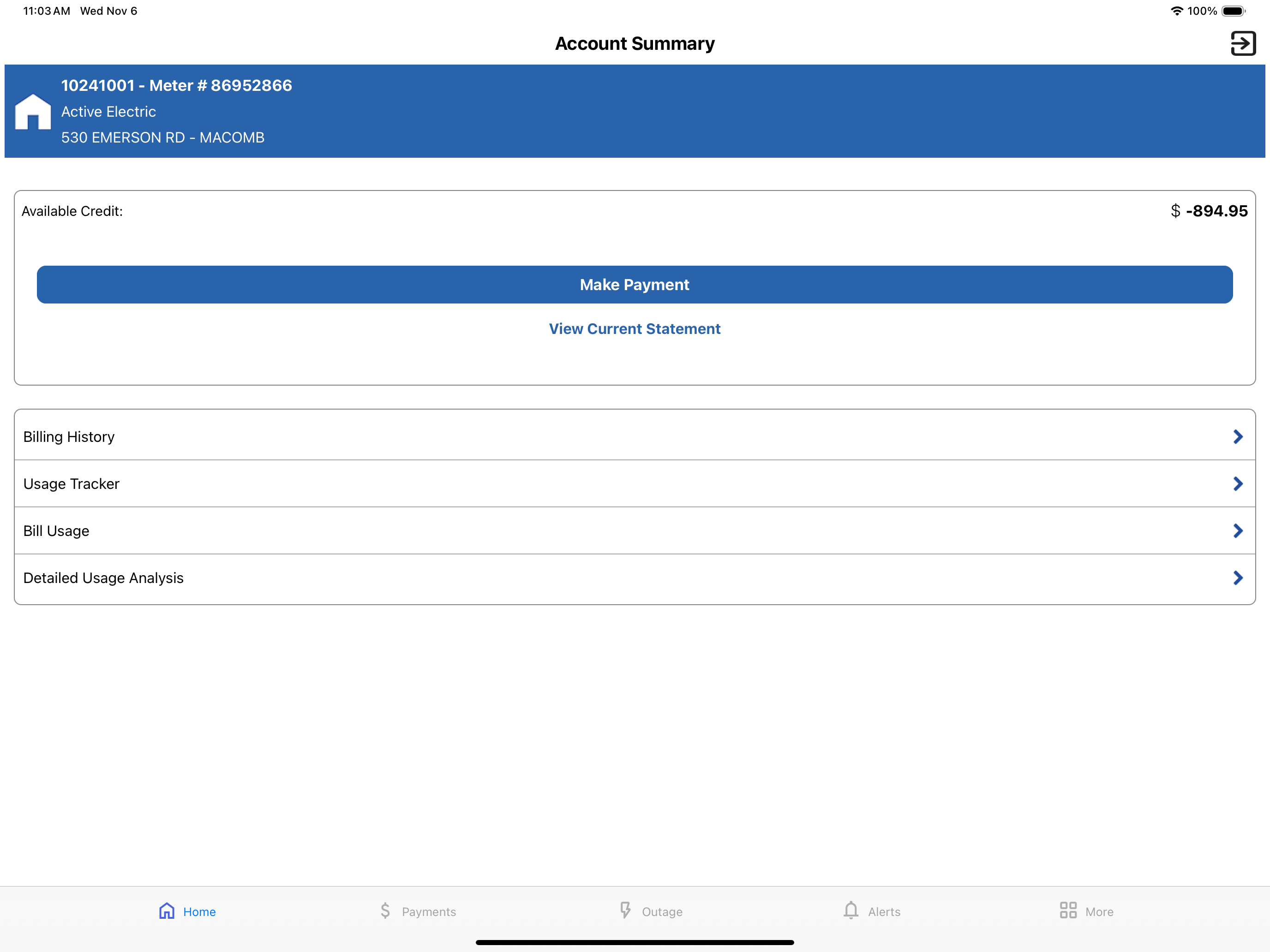
Task: Tap the -894.95 credit amount
Action: point(1216,211)
